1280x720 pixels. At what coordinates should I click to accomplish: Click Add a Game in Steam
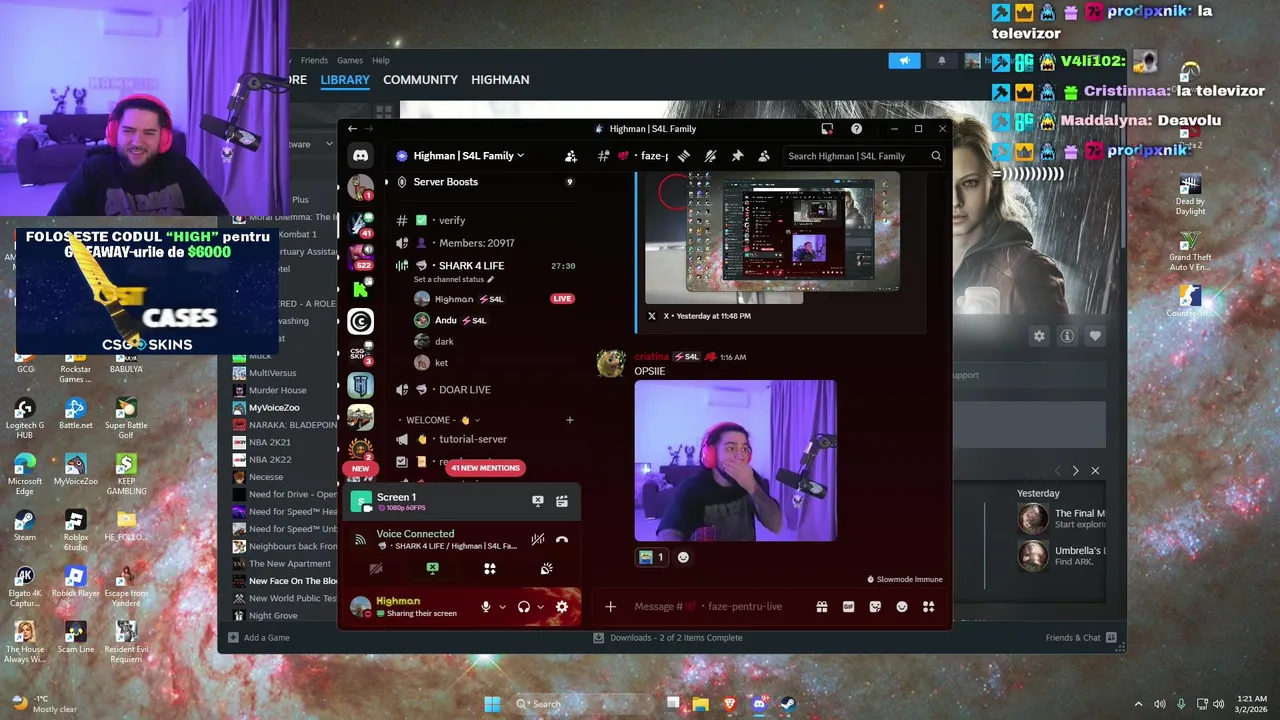(x=259, y=638)
